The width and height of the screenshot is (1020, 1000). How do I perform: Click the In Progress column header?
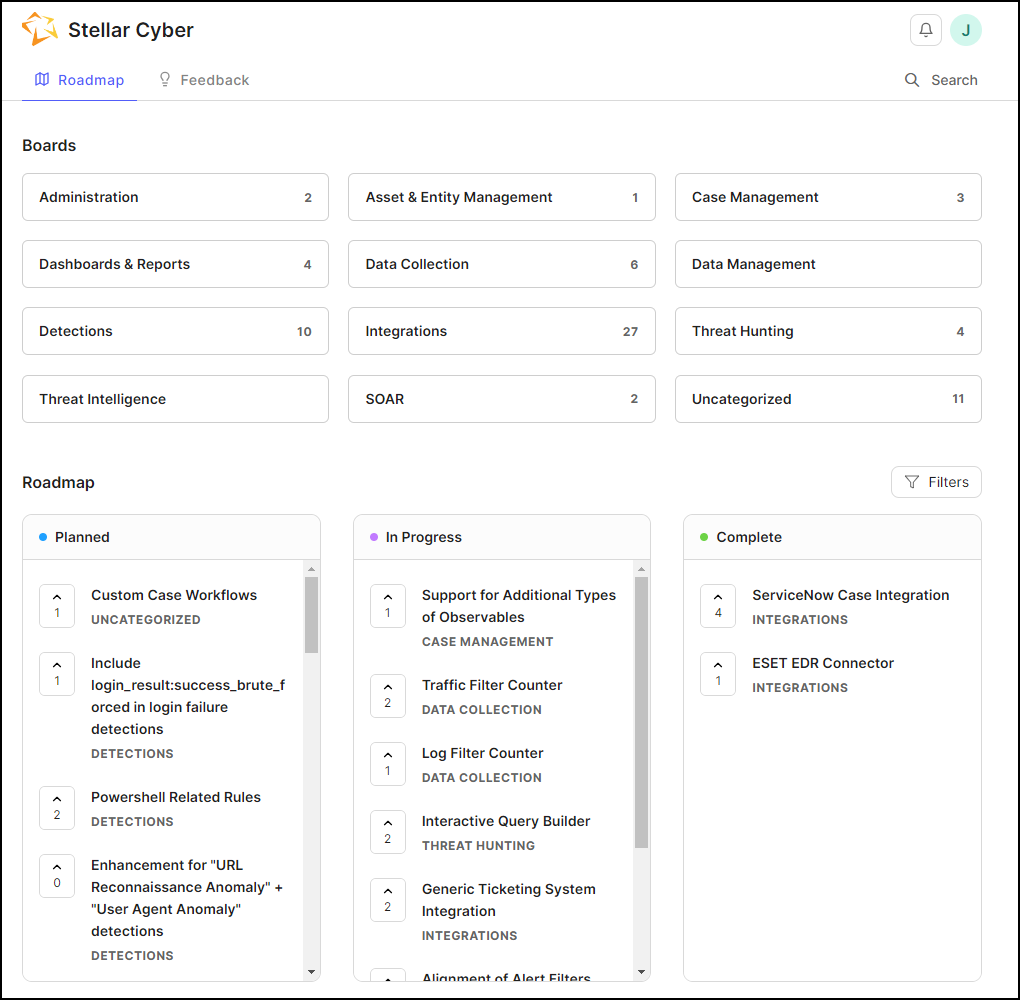coord(502,537)
